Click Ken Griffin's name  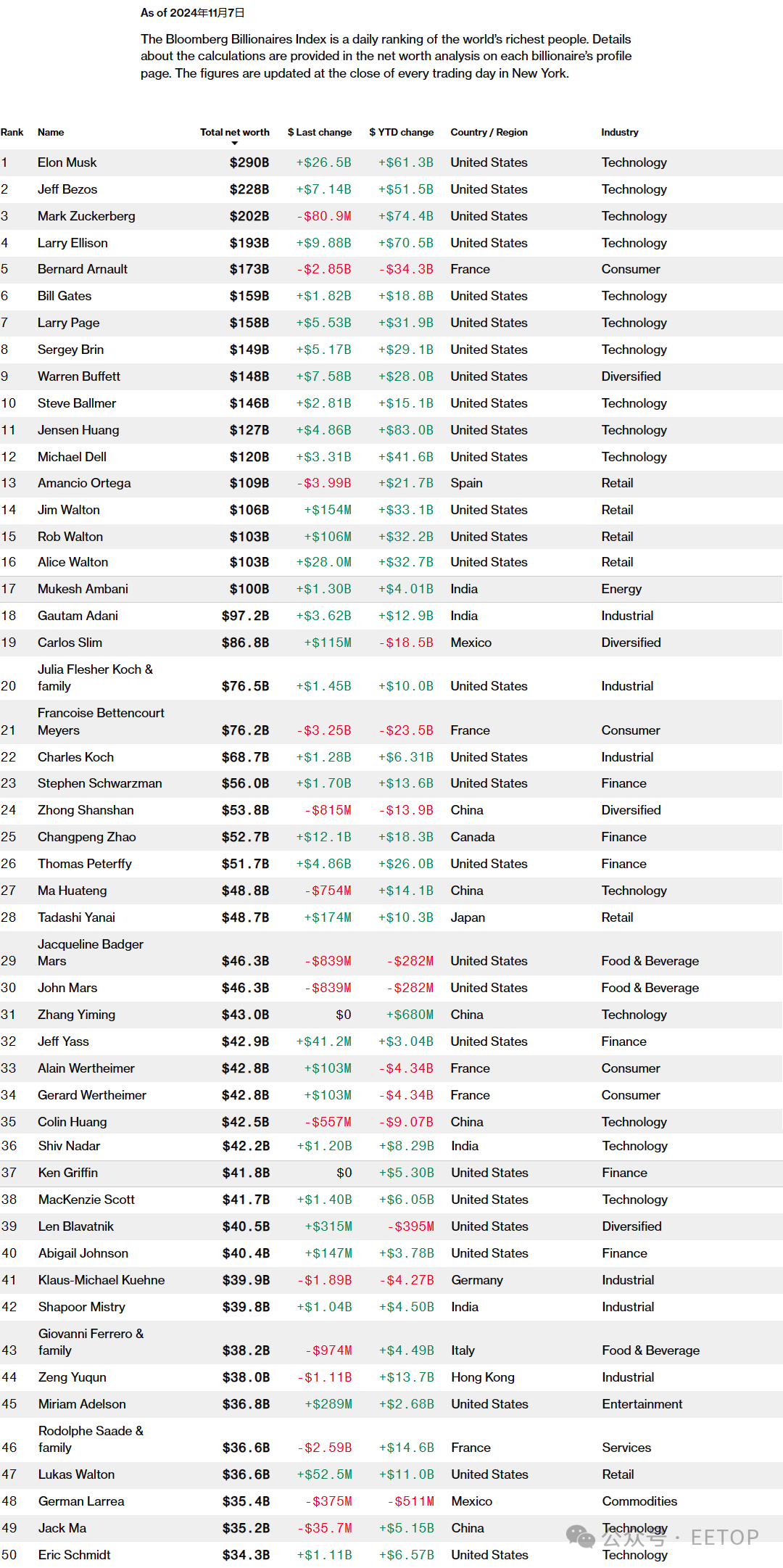pos(68,1173)
